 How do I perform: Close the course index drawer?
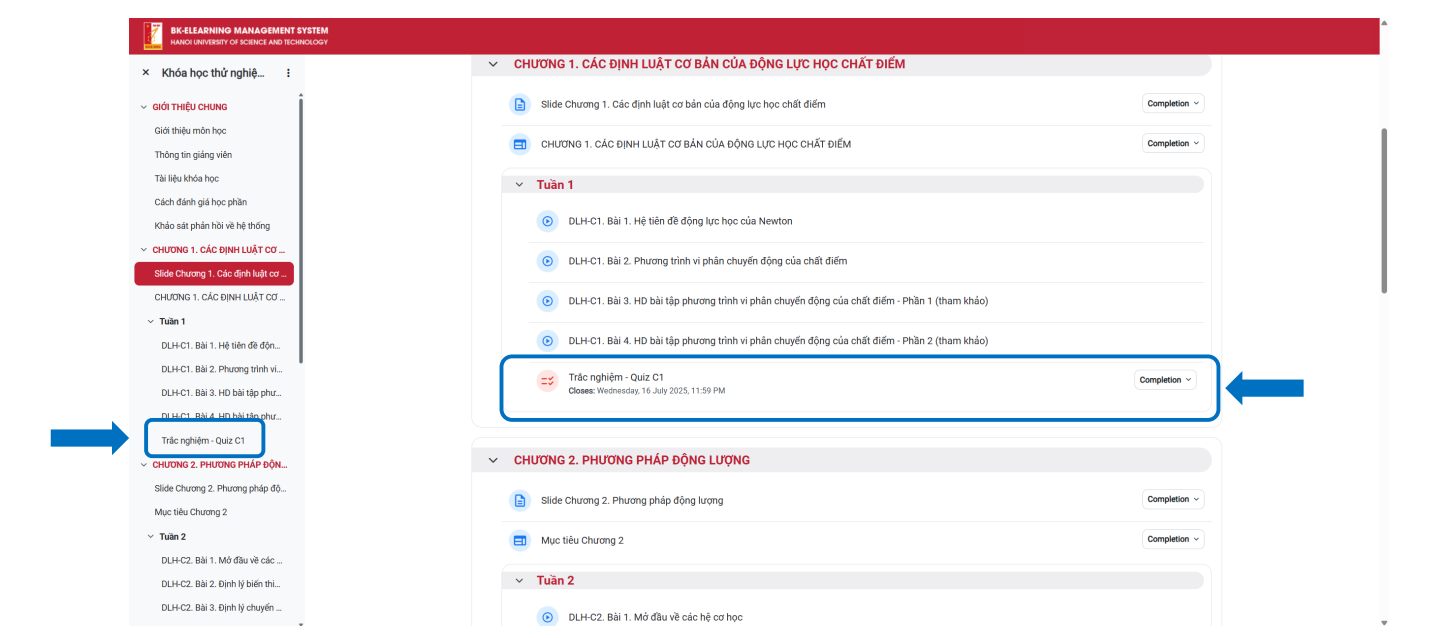point(146,73)
